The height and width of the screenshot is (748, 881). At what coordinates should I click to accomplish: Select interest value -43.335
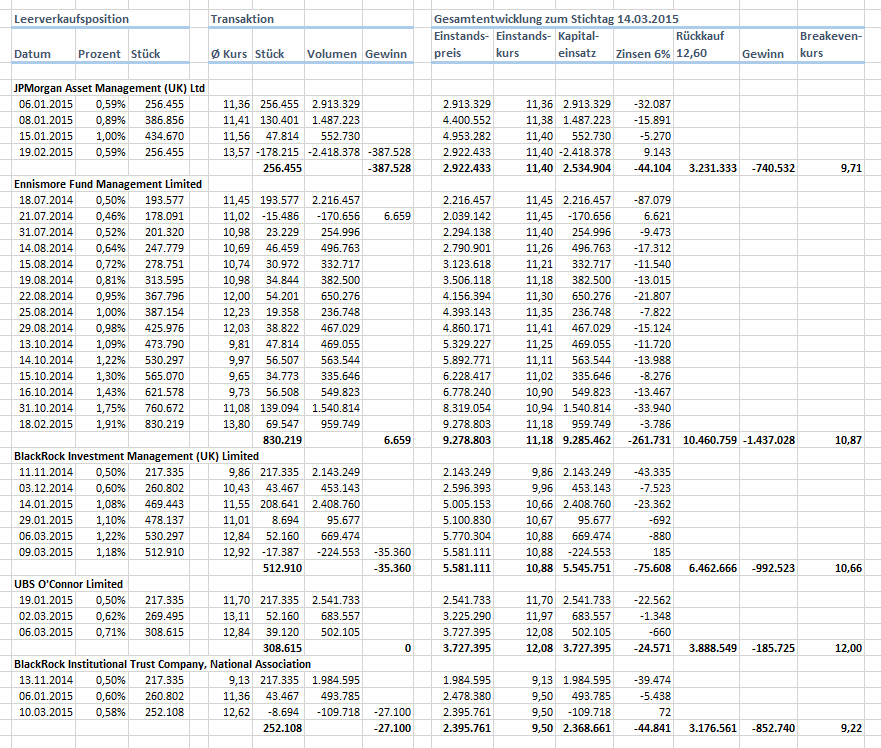pos(652,472)
